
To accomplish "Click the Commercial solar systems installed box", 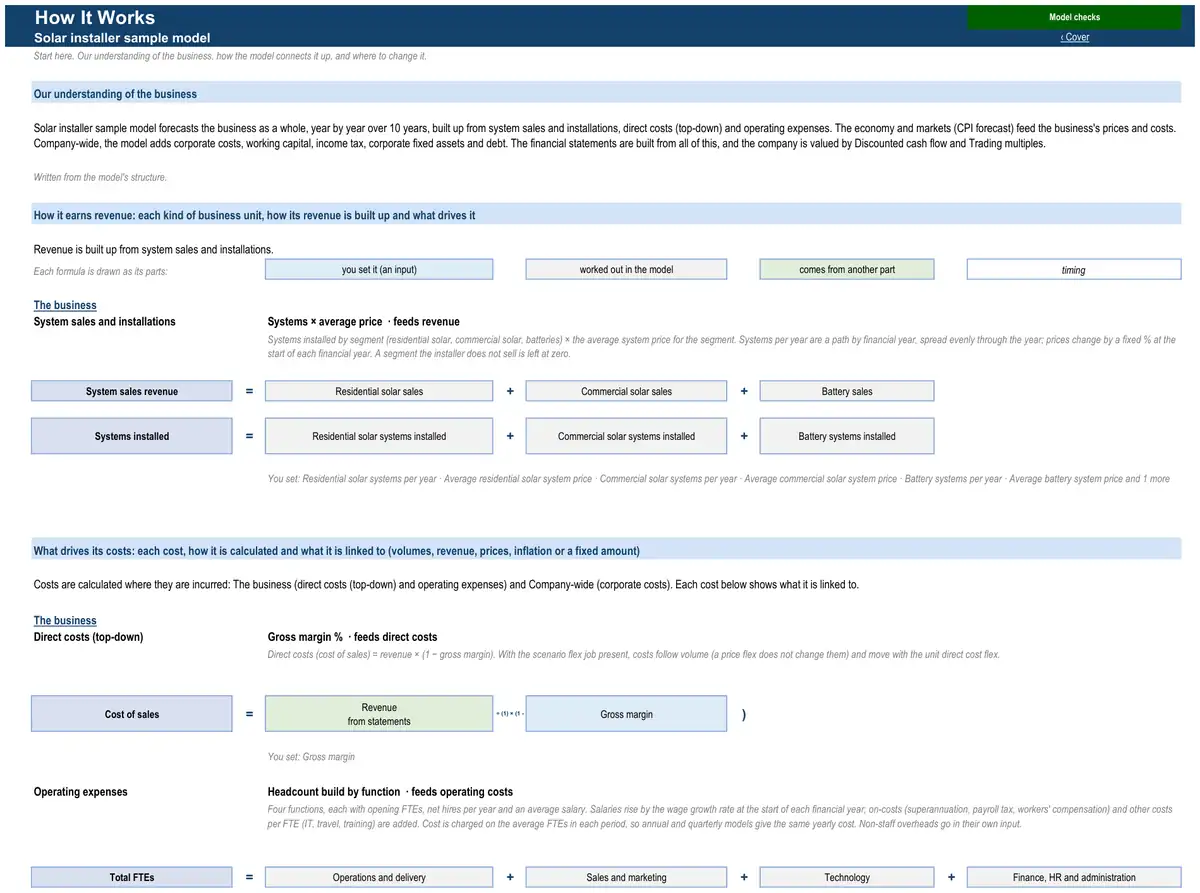I will 626,437.
